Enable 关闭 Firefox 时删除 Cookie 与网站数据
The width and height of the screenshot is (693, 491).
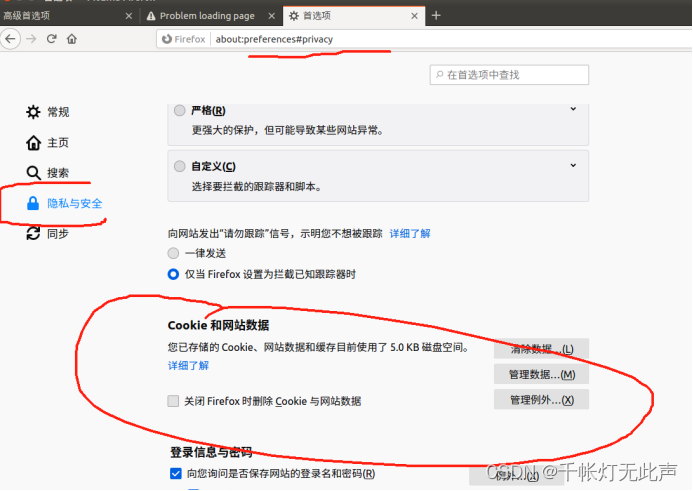(x=173, y=401)
